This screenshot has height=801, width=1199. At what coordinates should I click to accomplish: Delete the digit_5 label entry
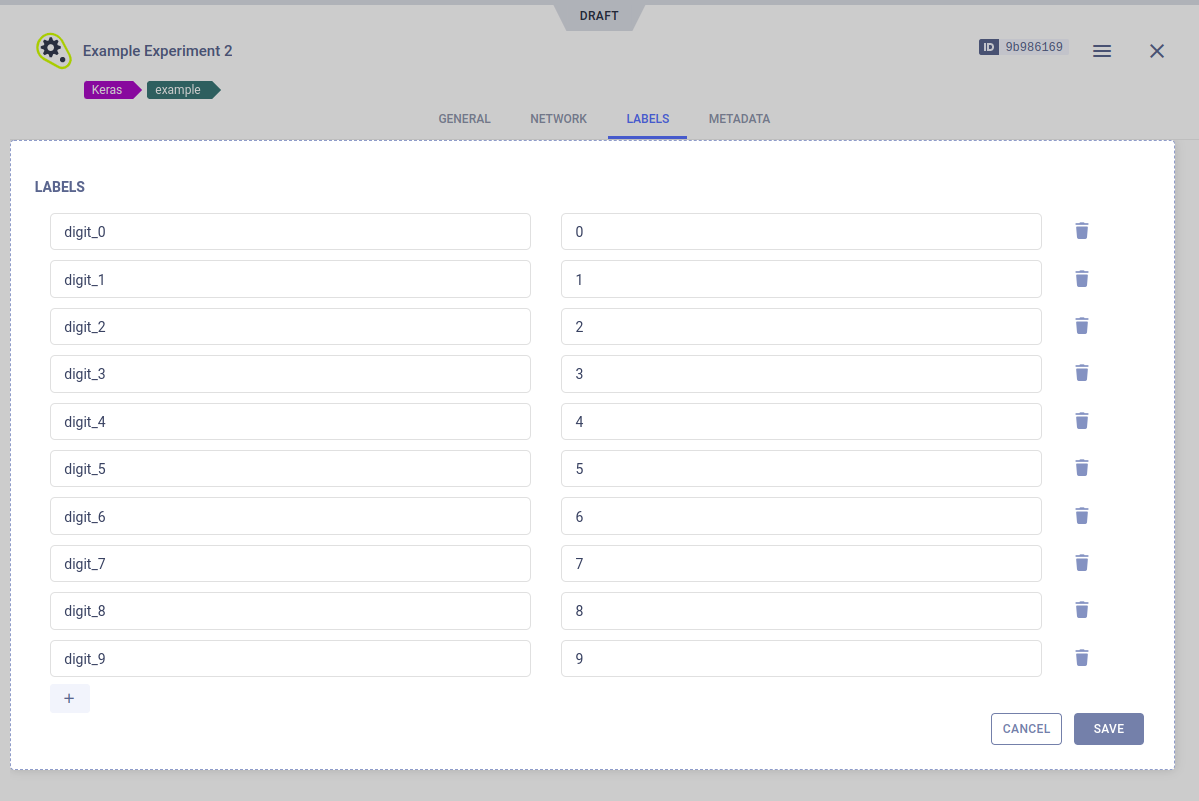click(x=1081, y=468)
